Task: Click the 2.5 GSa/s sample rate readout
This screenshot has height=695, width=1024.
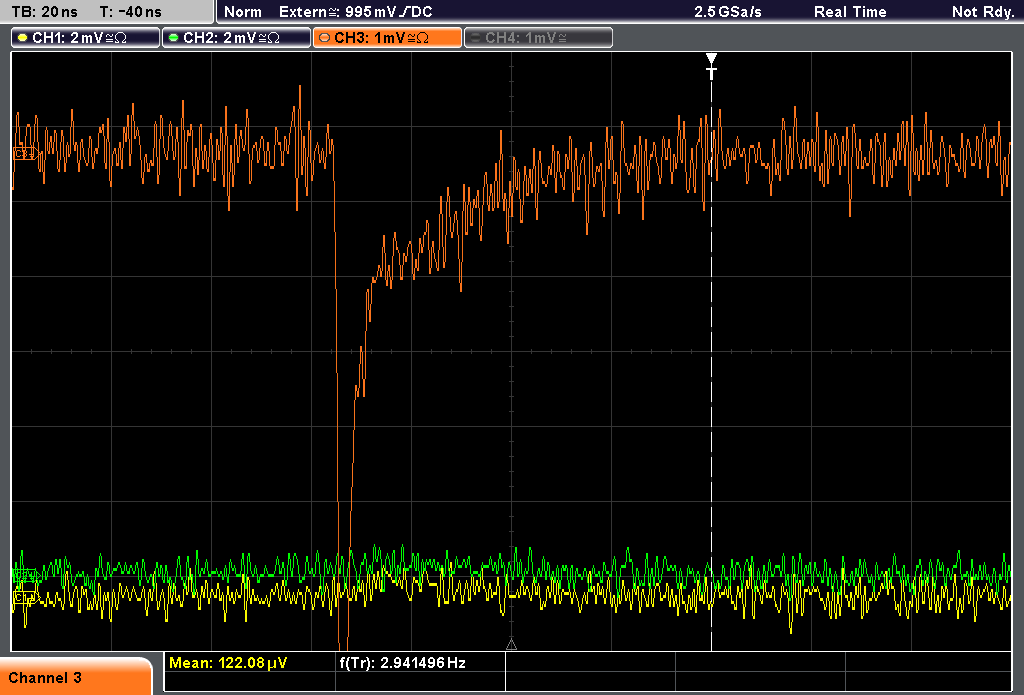Action: (728, 12)
